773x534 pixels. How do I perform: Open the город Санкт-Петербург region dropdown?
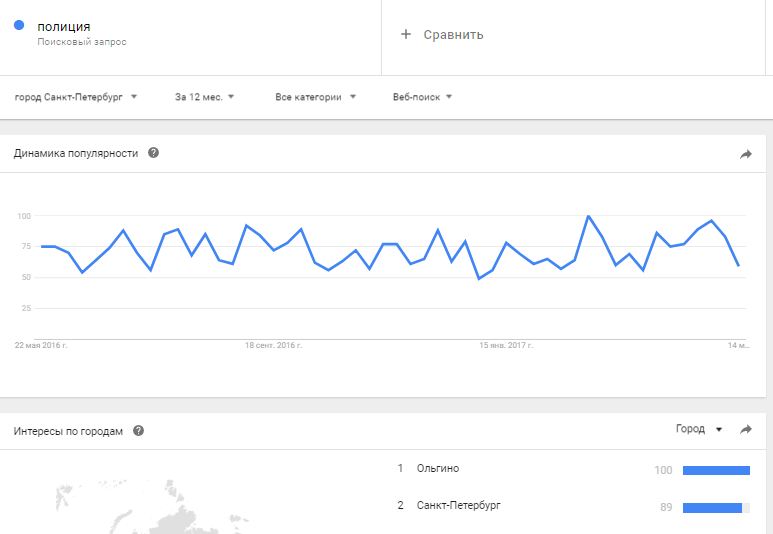point(76,97)
